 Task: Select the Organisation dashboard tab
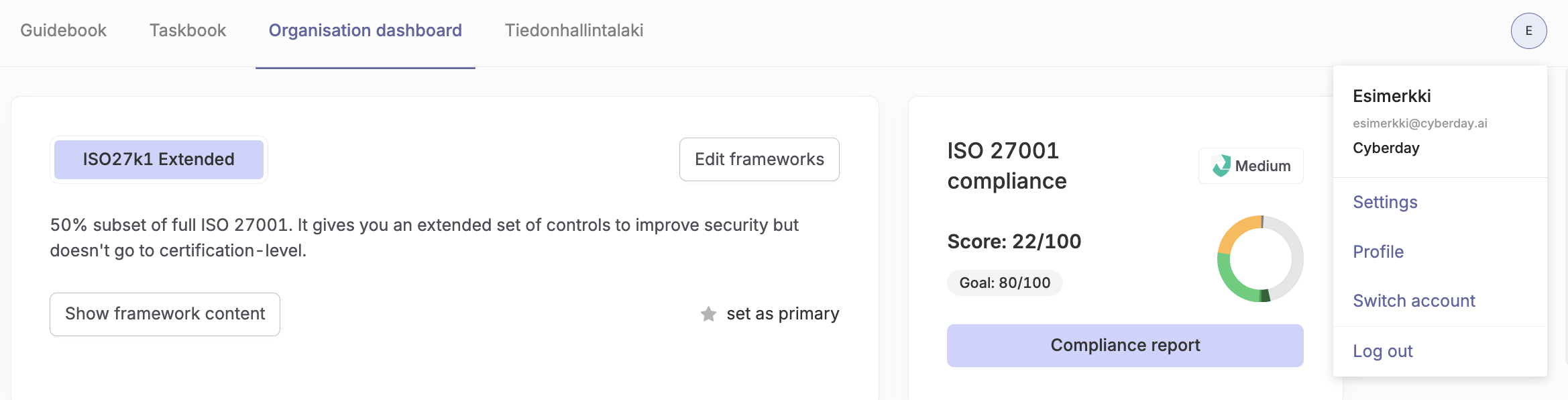point(366,31)
